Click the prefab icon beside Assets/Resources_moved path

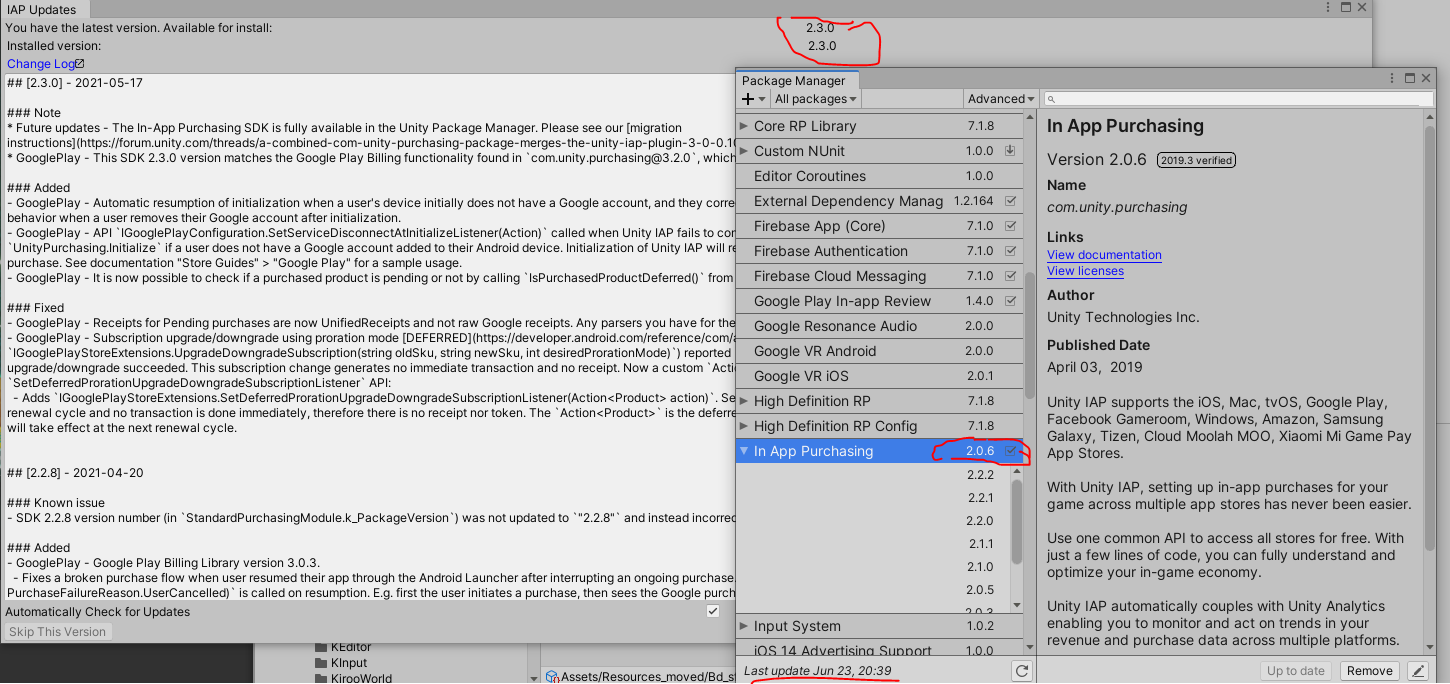coord(552,677)
